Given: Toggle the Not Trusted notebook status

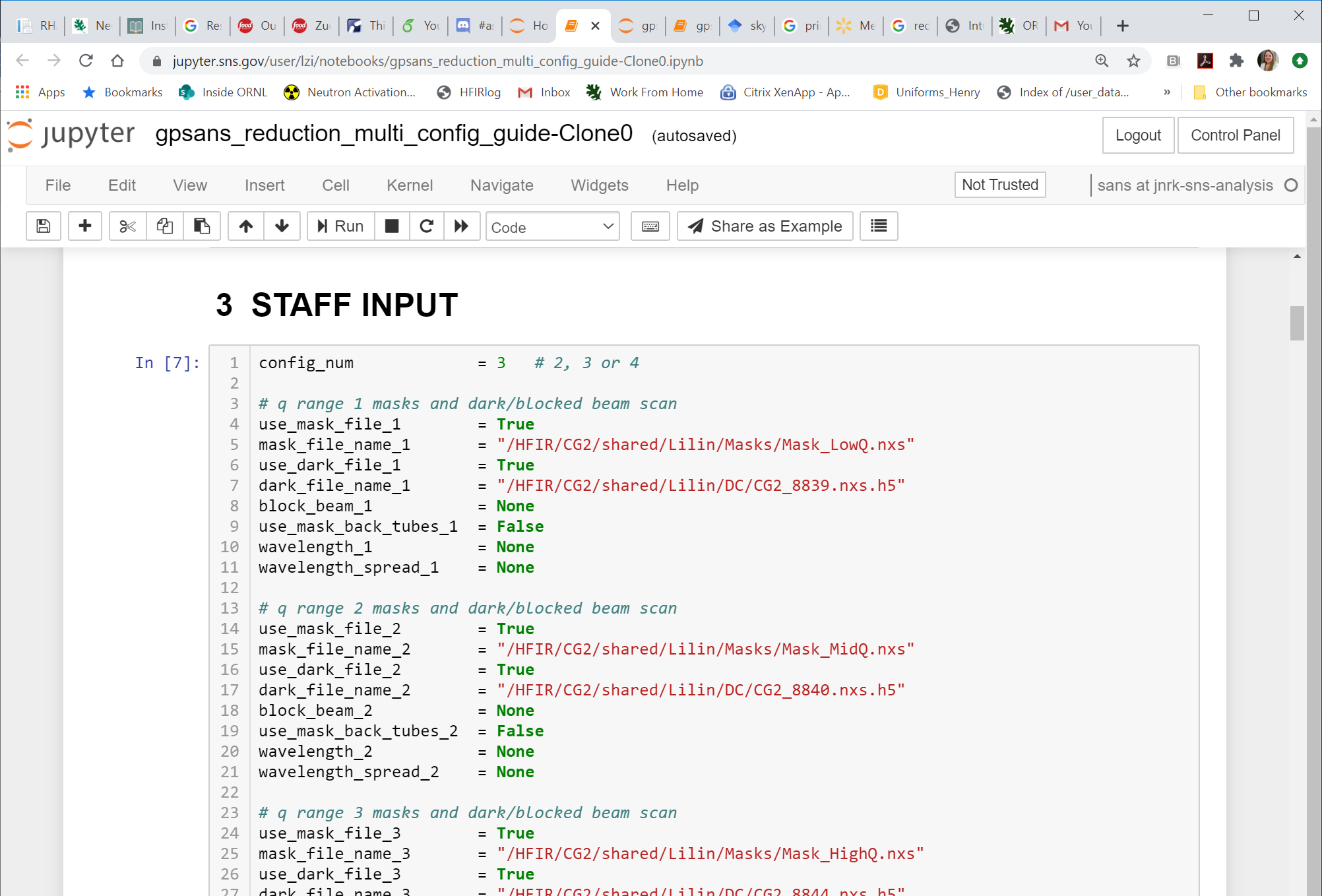Looking at the screenshot, I should 999,185.
